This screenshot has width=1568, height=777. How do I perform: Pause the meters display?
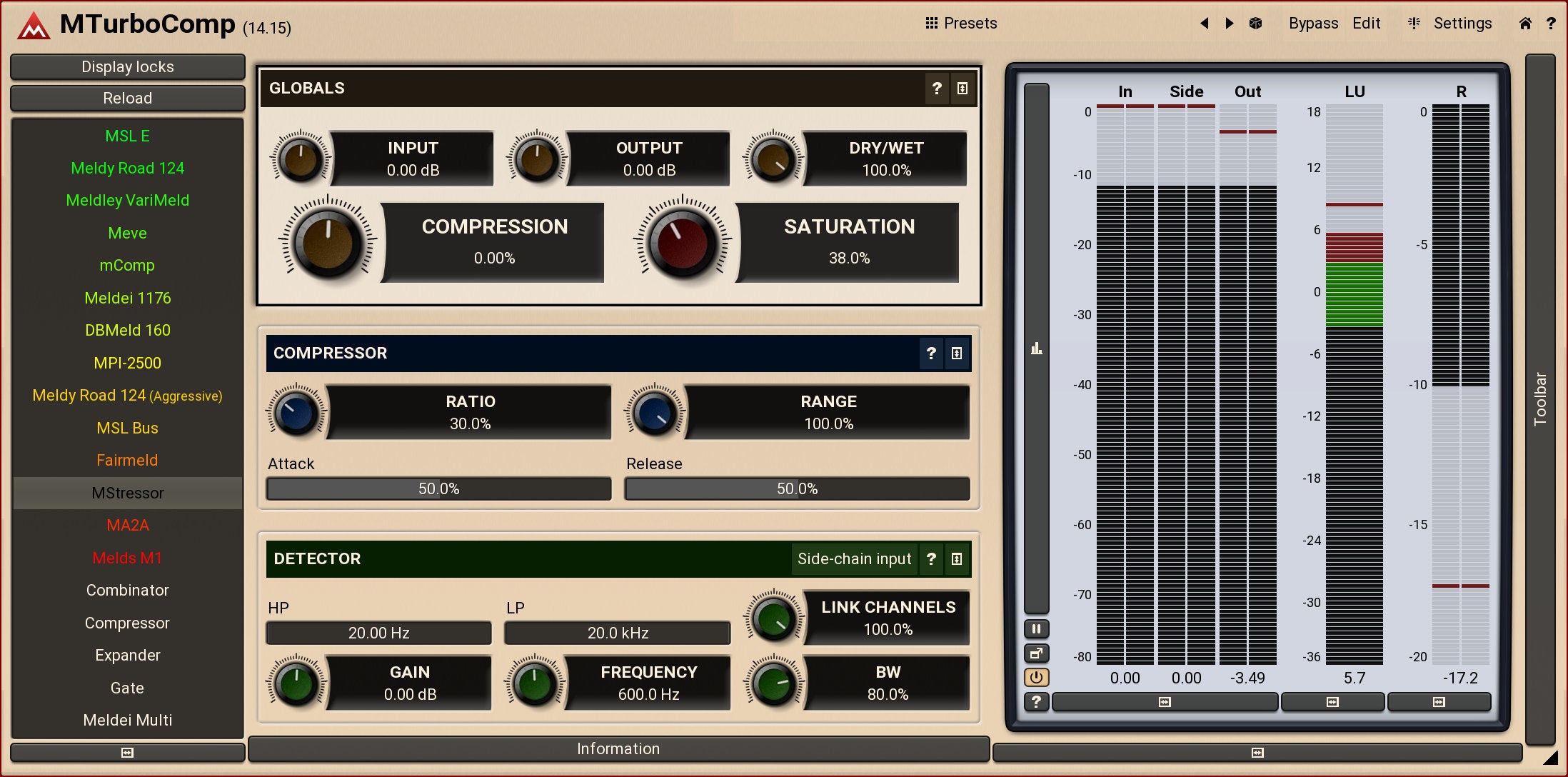(1036, 629)
